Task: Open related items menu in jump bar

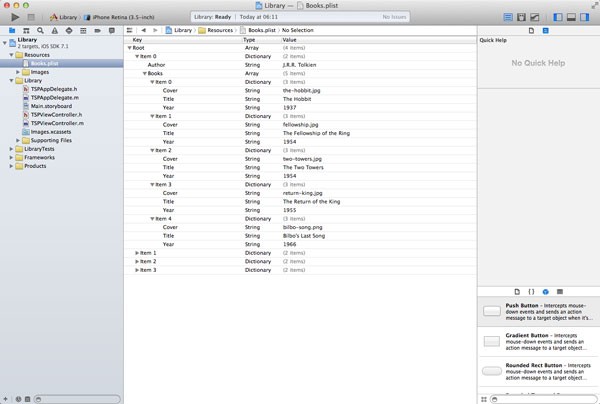Action: [129, 30]
